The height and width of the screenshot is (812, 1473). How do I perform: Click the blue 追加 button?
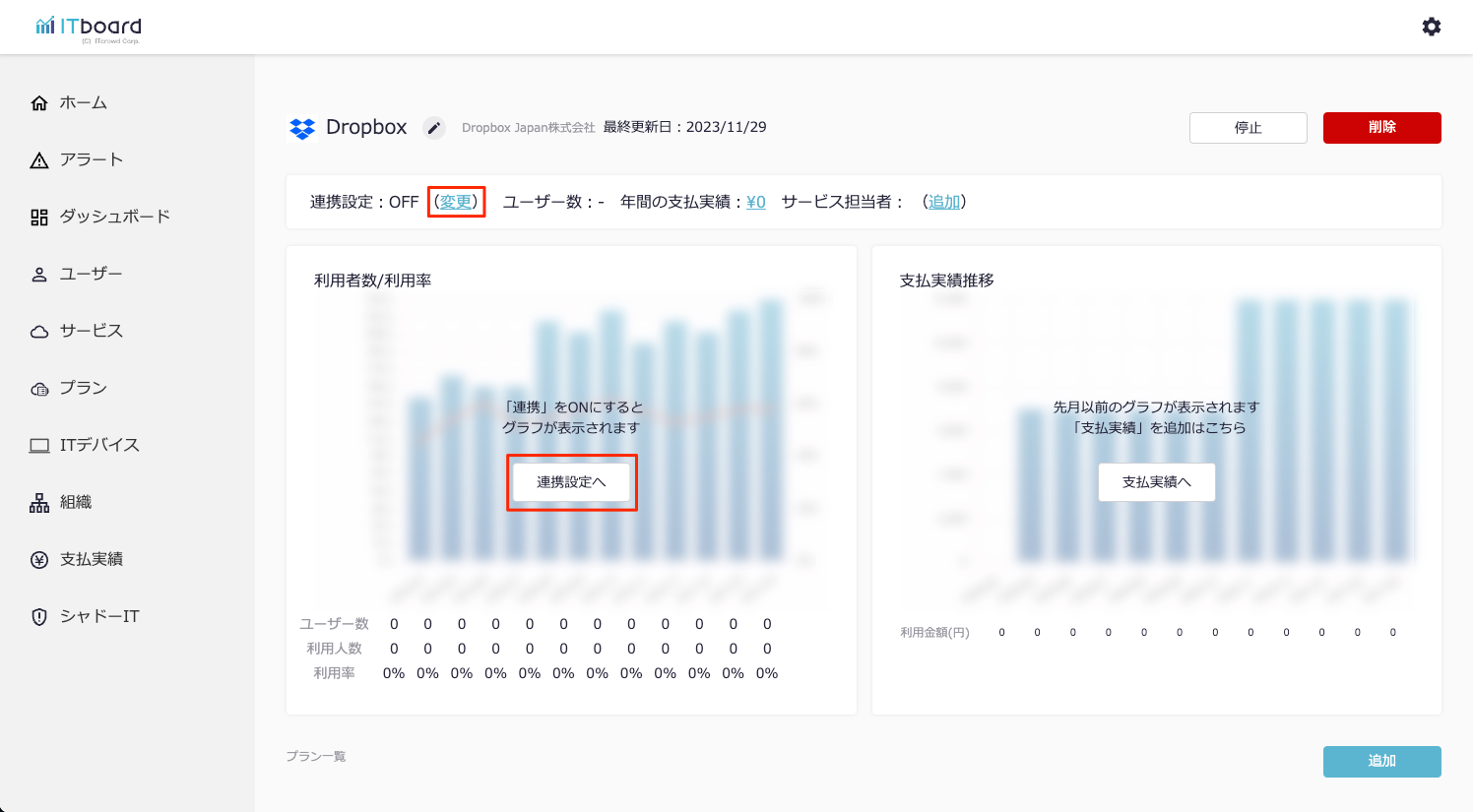[x=1381, y=761]
